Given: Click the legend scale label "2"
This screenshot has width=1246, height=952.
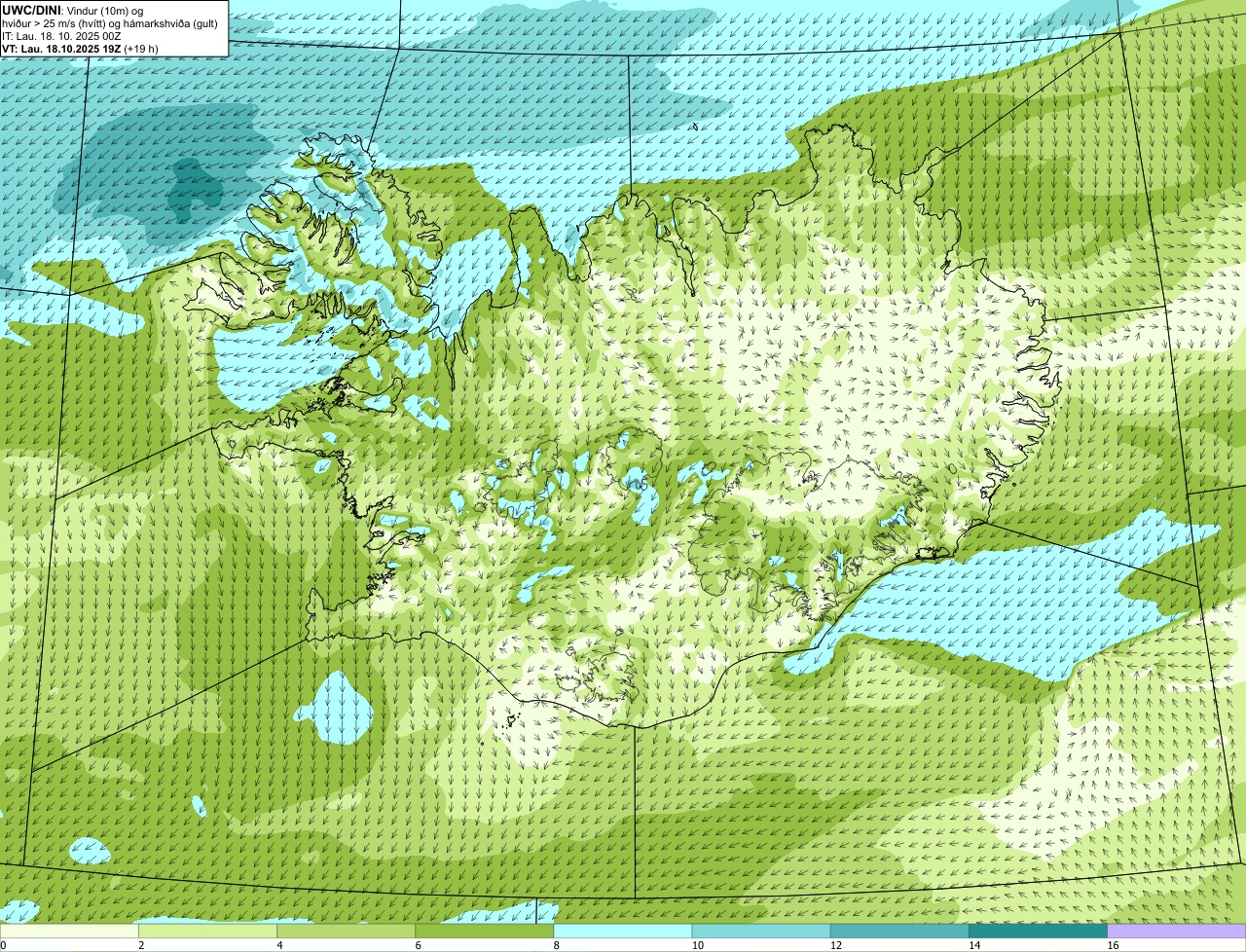Looking at the screenshot, I should (141, 945).
